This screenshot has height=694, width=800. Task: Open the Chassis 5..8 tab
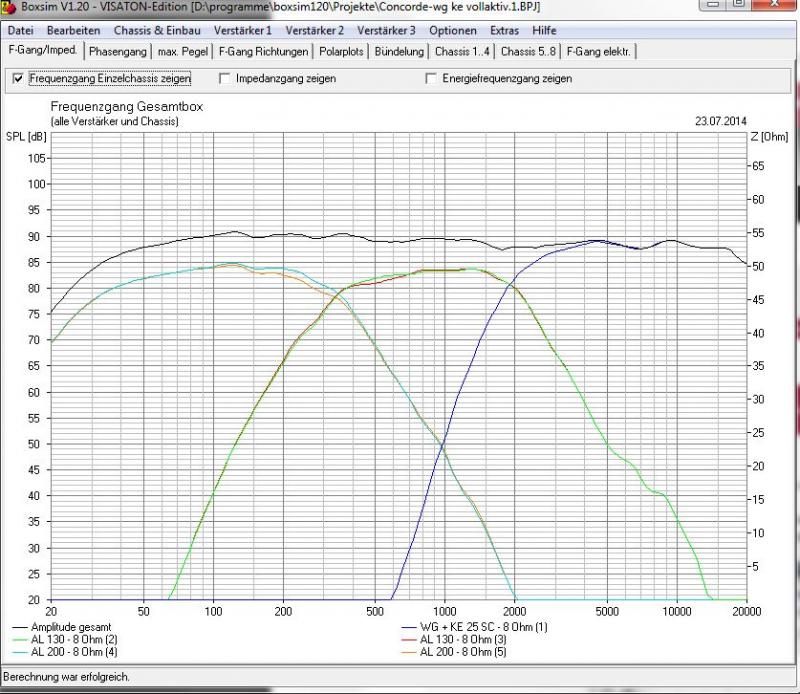pos(528,51)
